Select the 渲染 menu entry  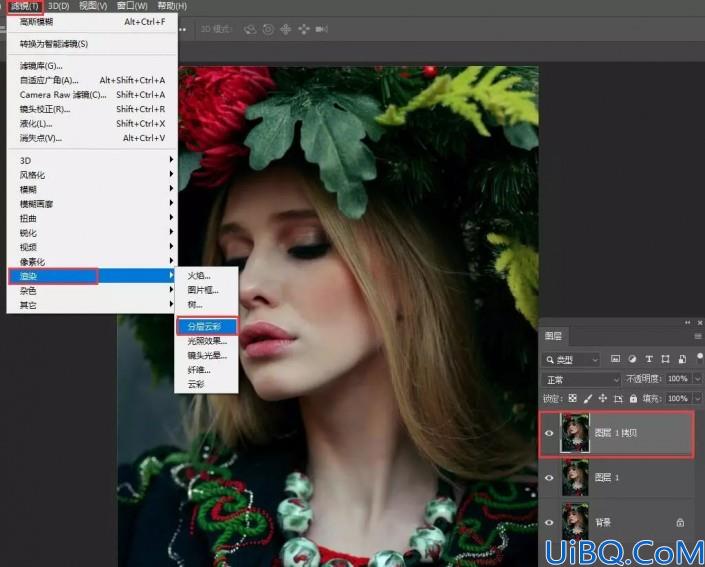[92, 276]
